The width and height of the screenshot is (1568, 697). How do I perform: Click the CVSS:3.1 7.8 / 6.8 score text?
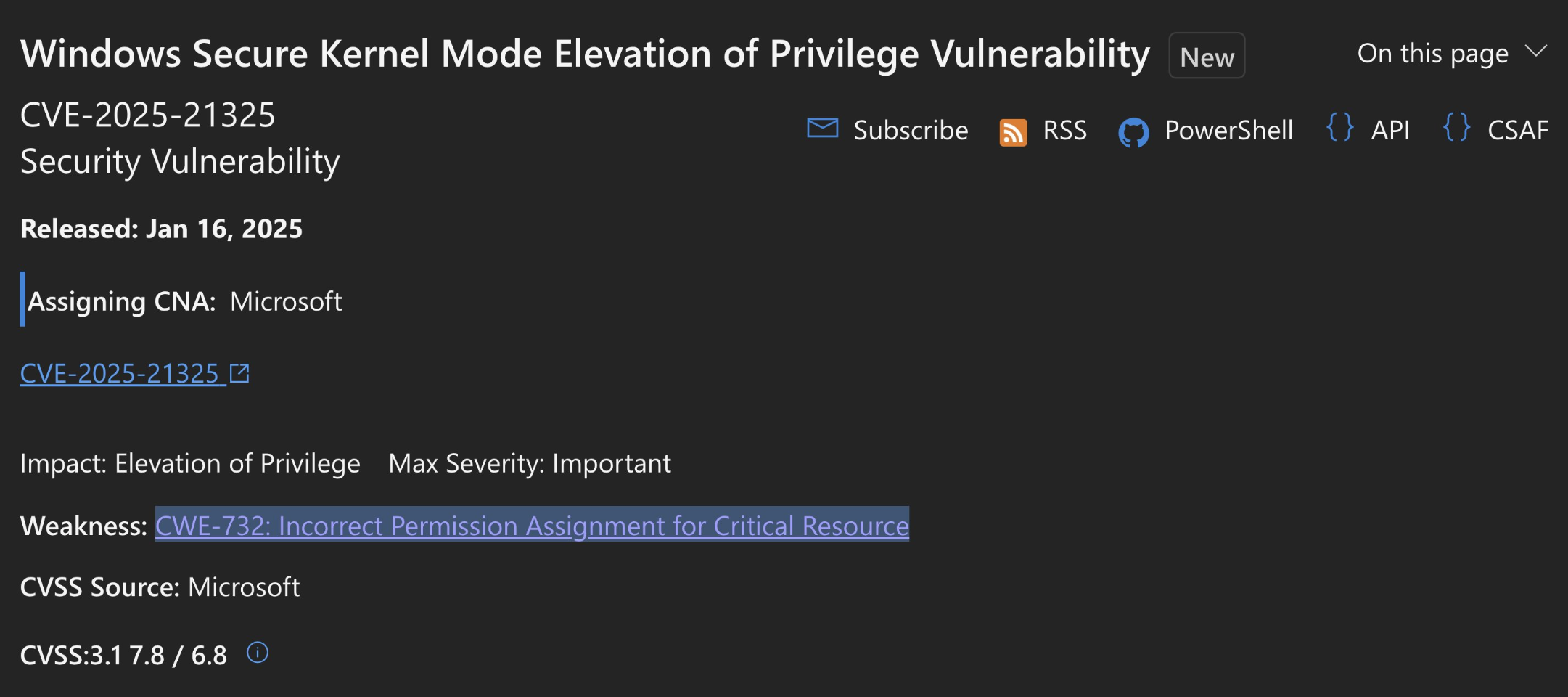pos(123,655)
